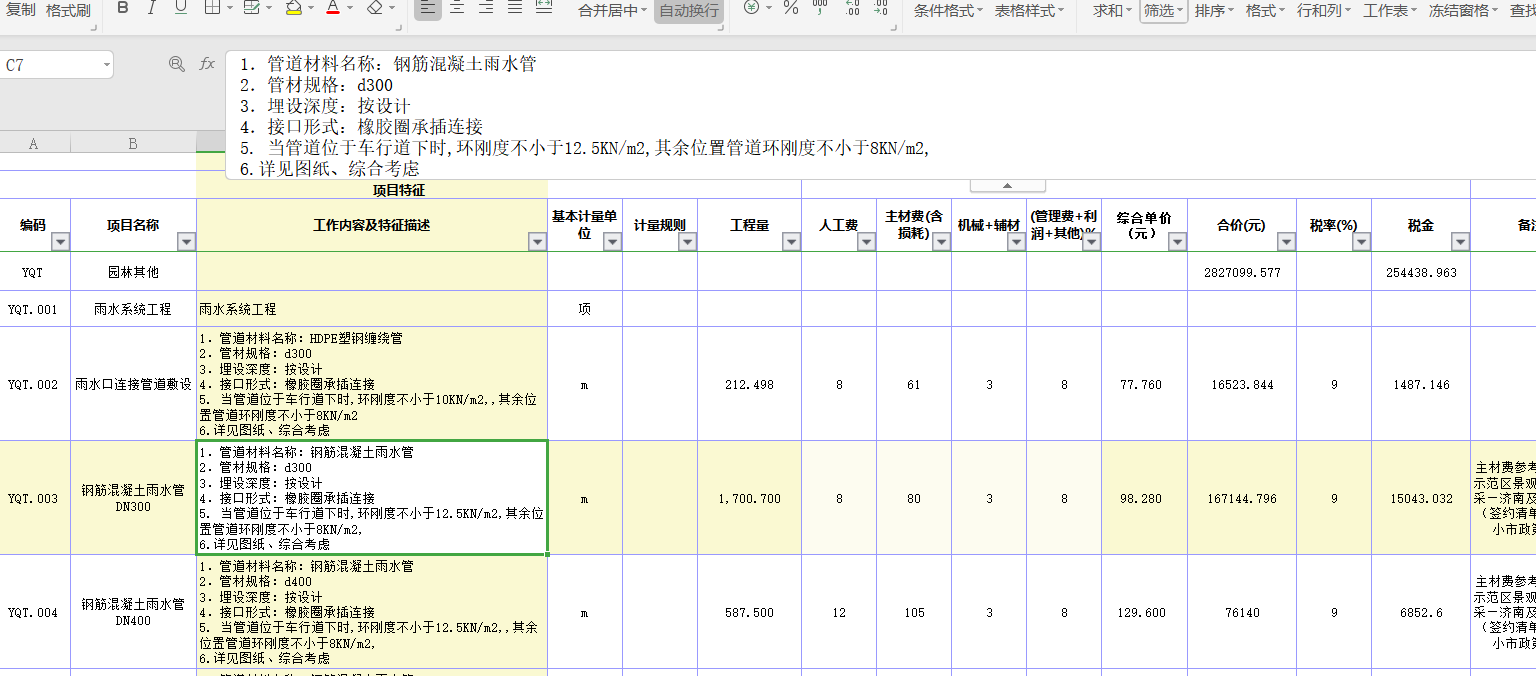
Task: Click into the formula bar text
Action: 880,116
